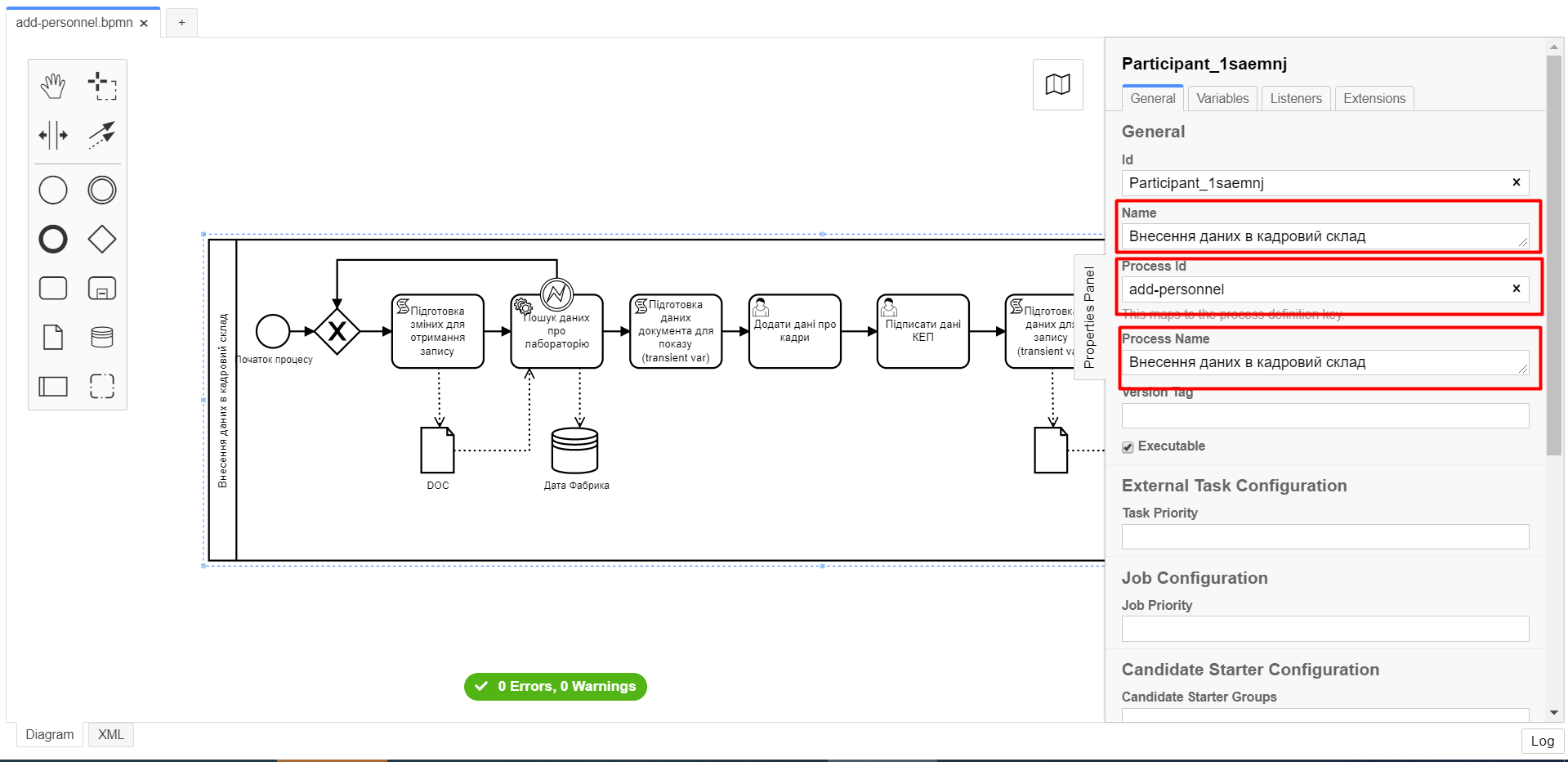Click the properties panel scrollbar down arrow

1554,713
